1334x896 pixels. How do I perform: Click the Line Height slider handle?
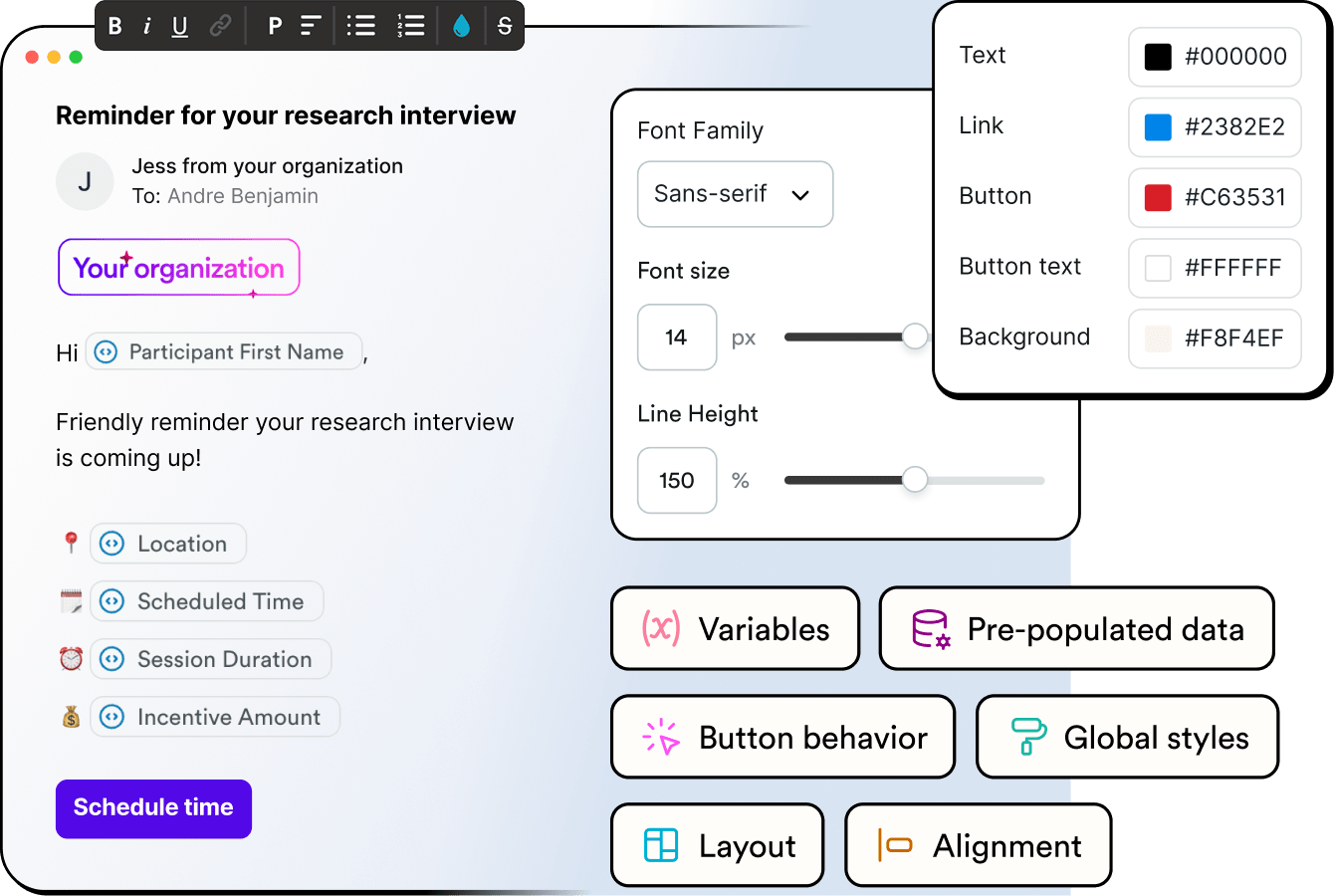click(914, 480)
